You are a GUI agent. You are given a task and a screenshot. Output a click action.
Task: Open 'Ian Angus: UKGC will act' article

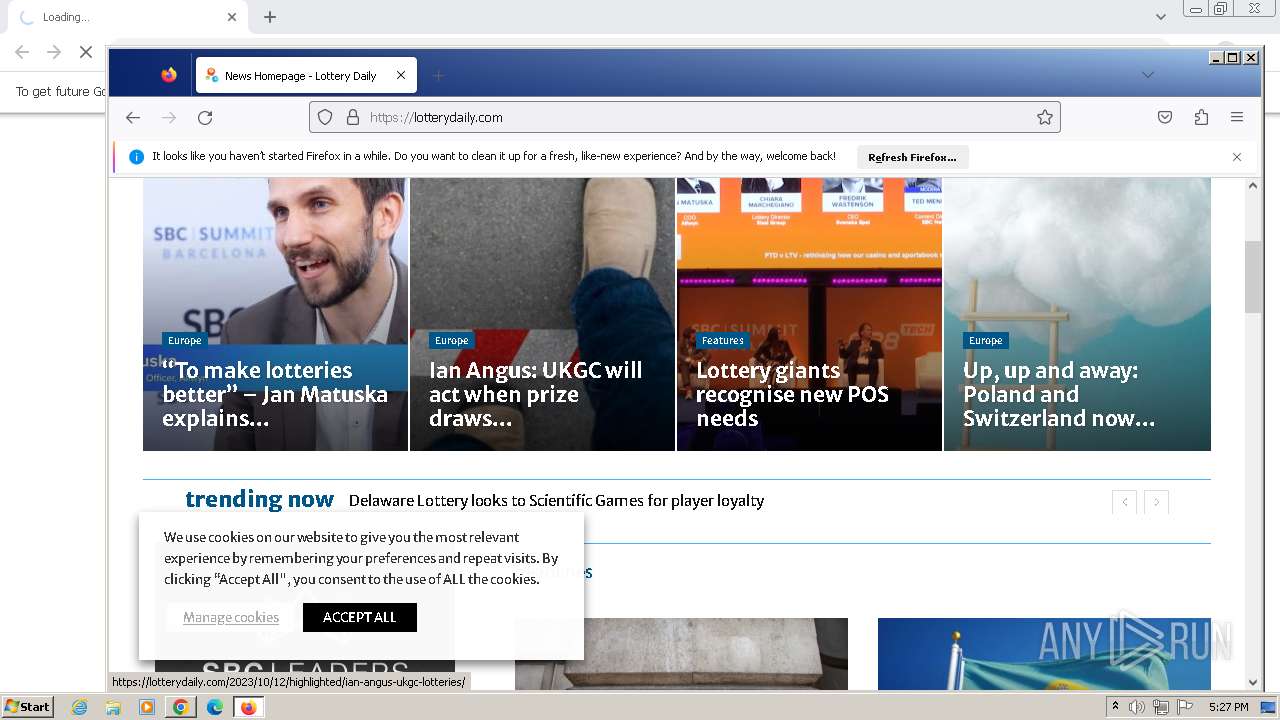pos(536,394)
